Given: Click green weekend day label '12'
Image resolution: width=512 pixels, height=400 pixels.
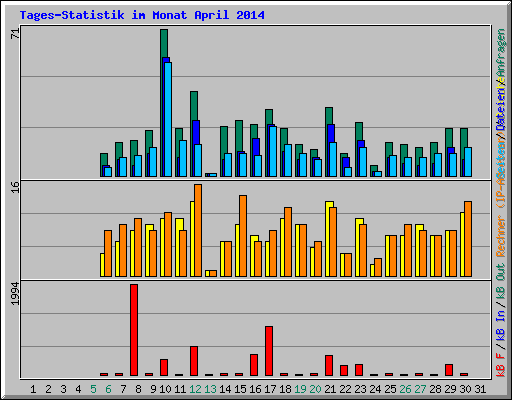Looking at the screenshot, I should [x=195, y=389].
